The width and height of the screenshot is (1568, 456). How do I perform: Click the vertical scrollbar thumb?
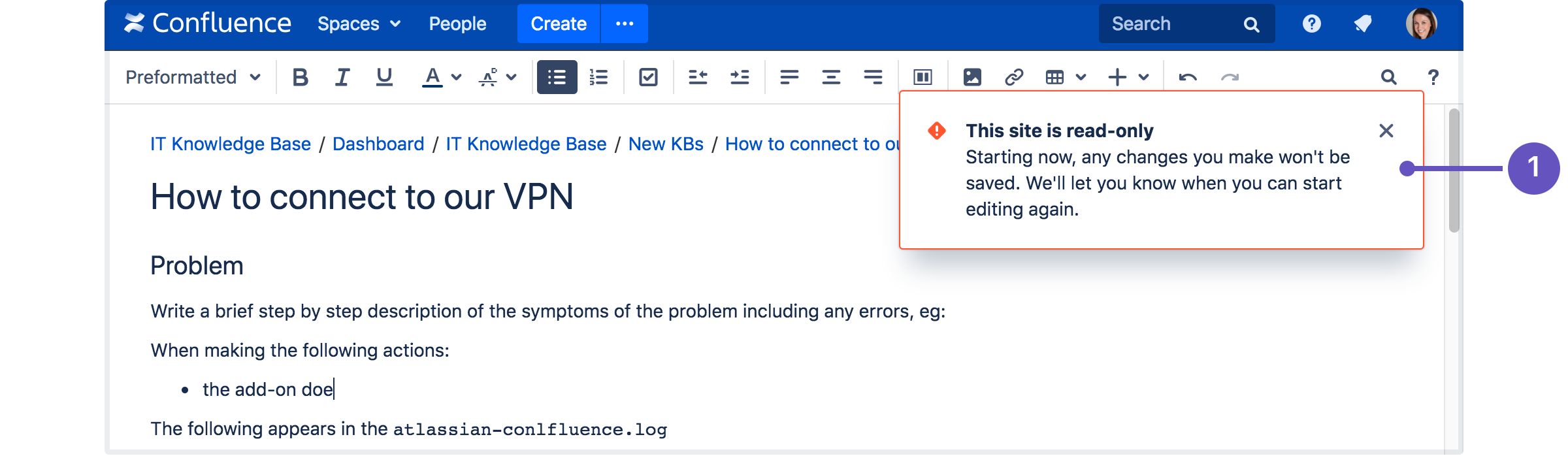1454,171
